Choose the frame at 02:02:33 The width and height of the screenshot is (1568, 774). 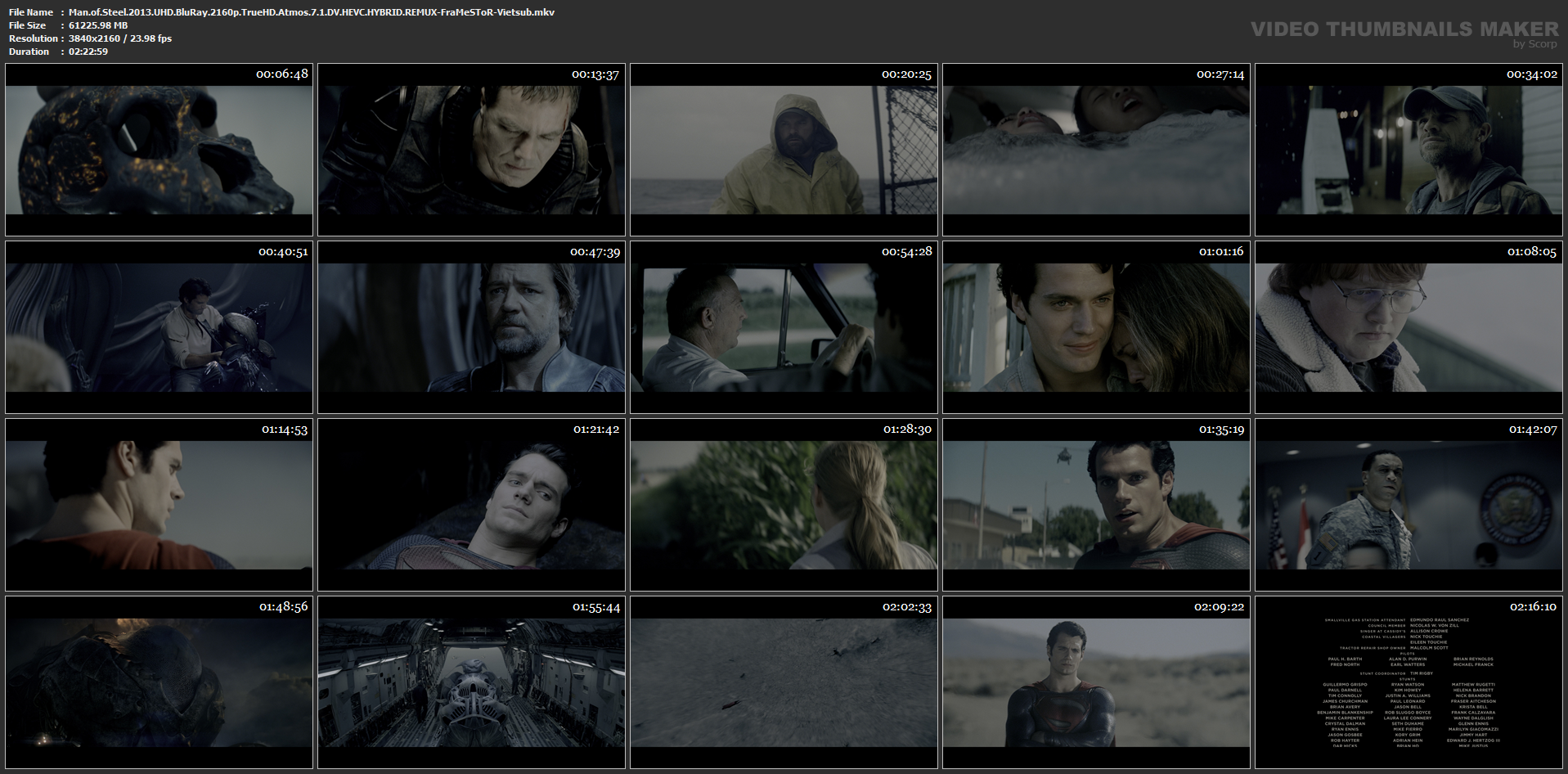point(784,682)
